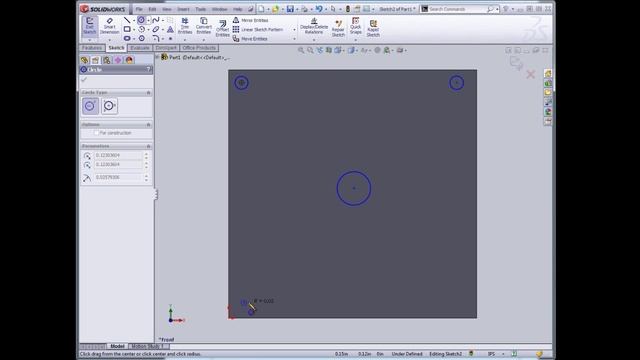Click the Open document icon

click(x=276, y=9)
